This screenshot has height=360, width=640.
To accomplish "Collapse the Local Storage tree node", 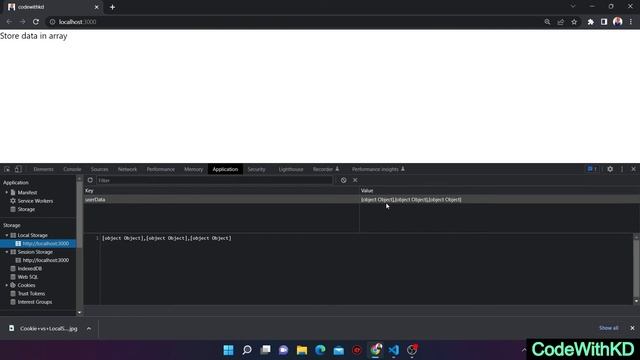I will coord(7,235).
